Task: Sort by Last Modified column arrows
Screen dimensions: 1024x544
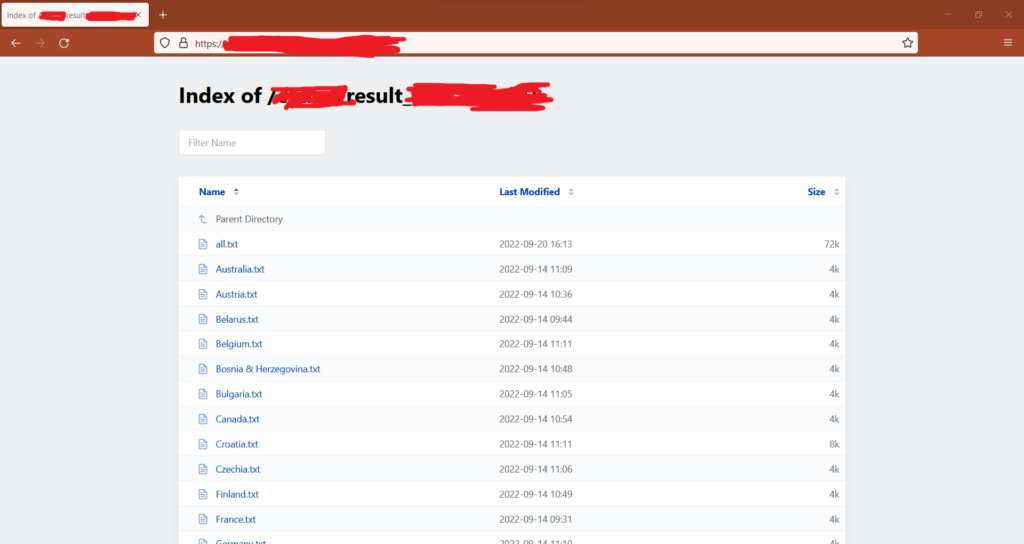Action: tap(571, 192)
